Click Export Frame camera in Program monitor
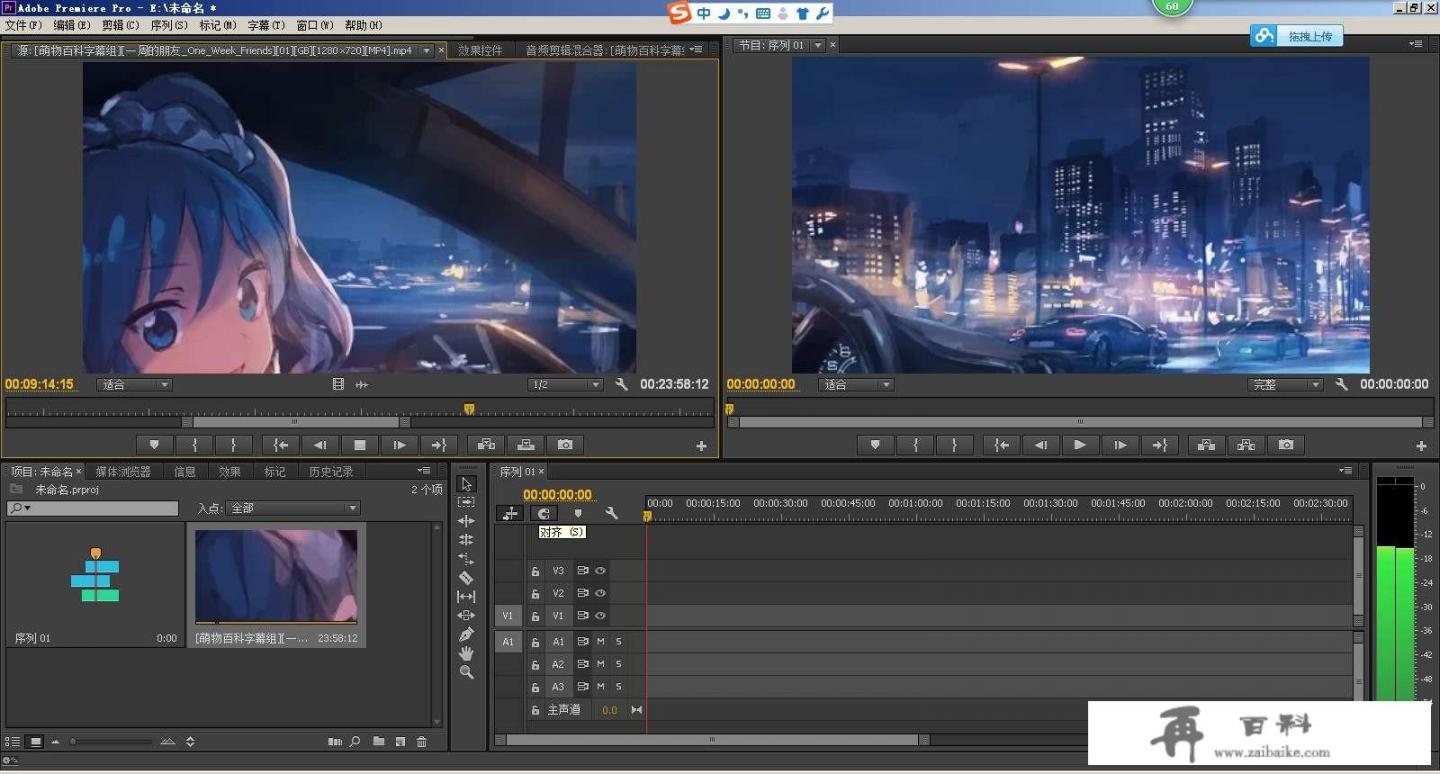Screen dimensions: 1440x774 pyautogui.click(x=1286, y=445)
